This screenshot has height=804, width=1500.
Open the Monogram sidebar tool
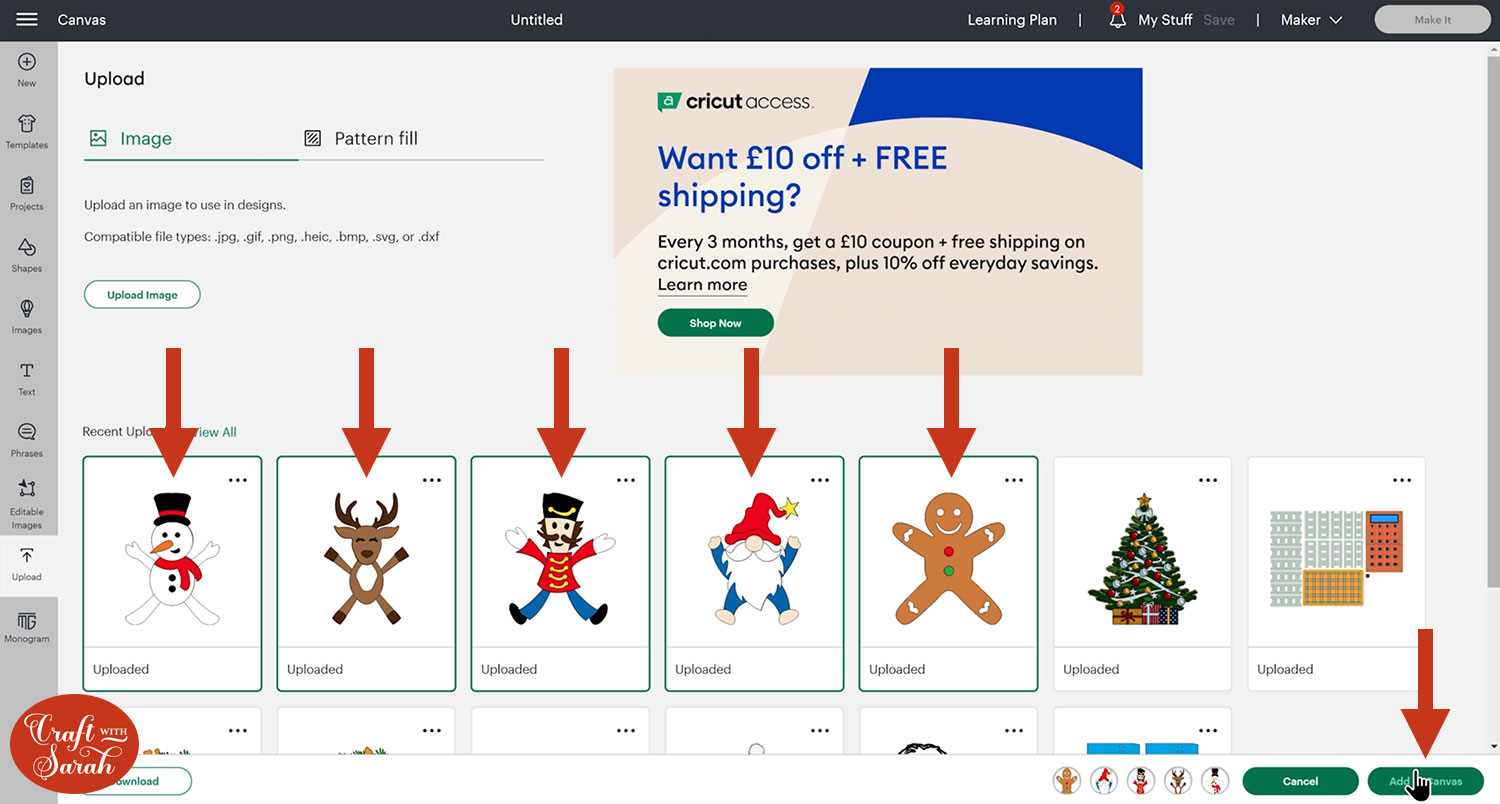click(x=27, y=626)
